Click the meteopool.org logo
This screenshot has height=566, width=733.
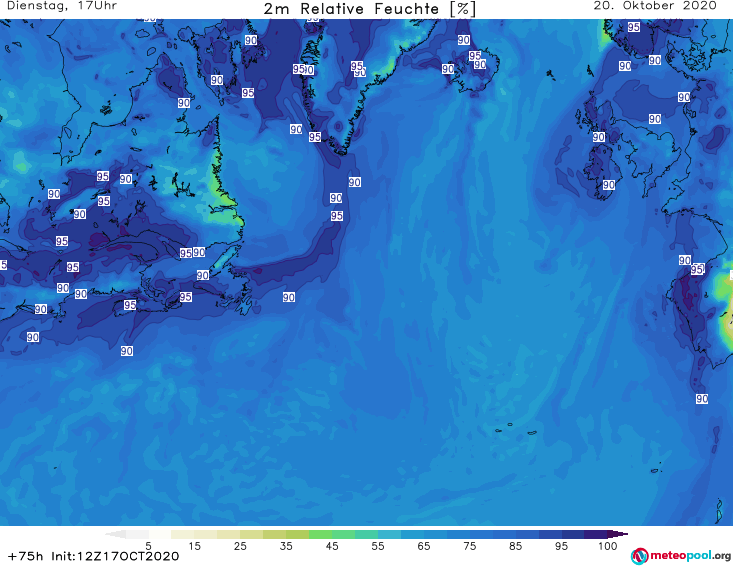pos(681,556)
